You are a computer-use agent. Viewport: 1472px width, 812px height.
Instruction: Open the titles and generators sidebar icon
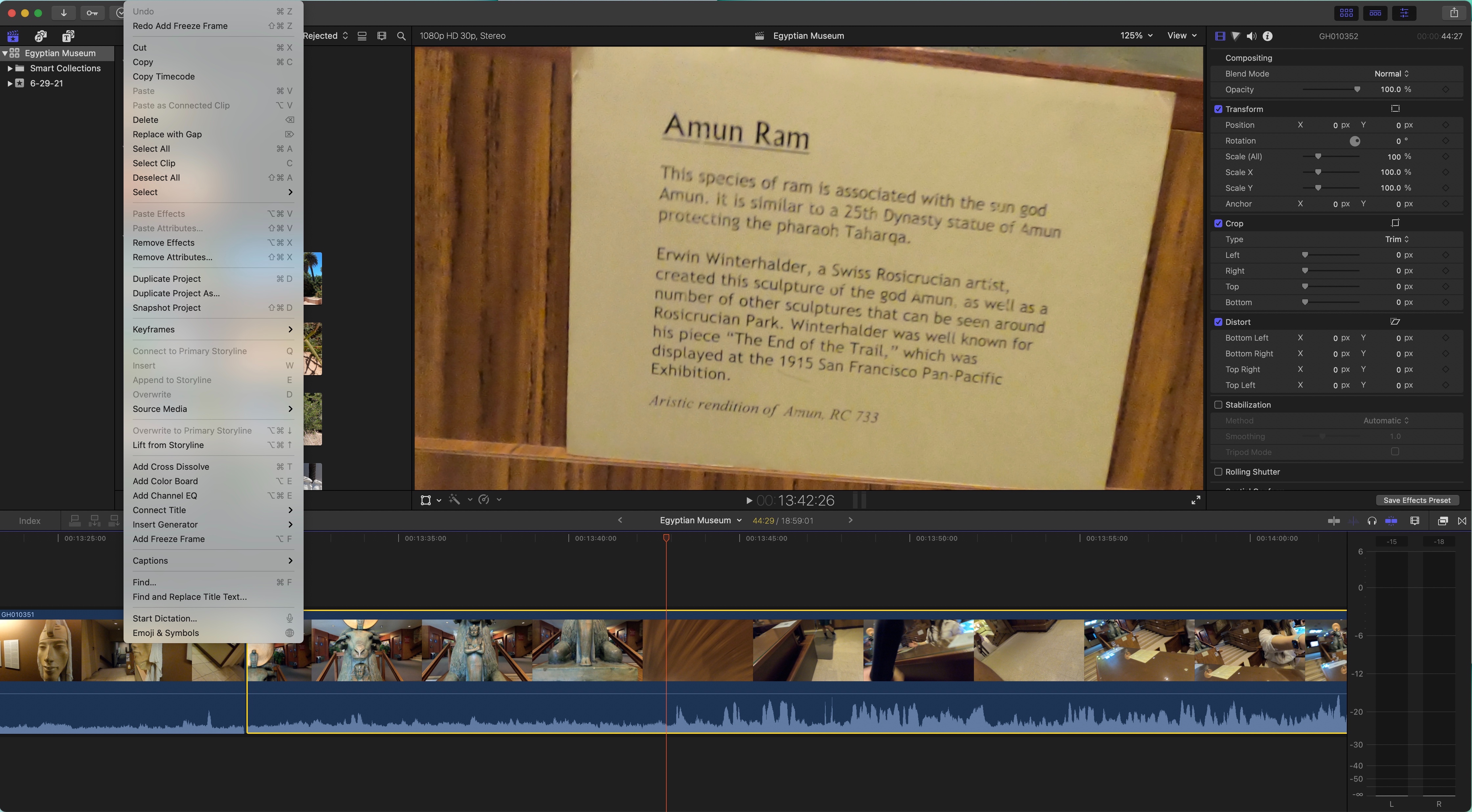(68, 36)
